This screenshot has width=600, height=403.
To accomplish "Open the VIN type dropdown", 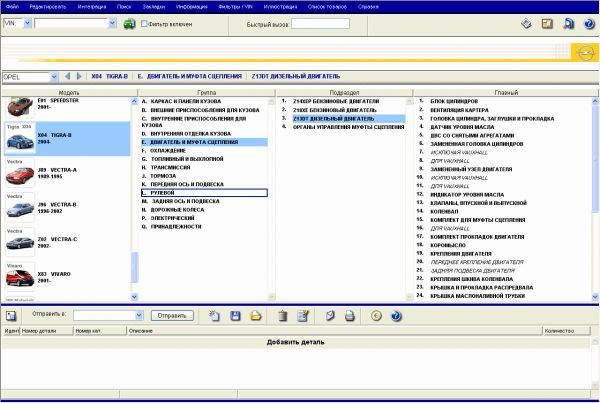I will (x=28, y=23).
